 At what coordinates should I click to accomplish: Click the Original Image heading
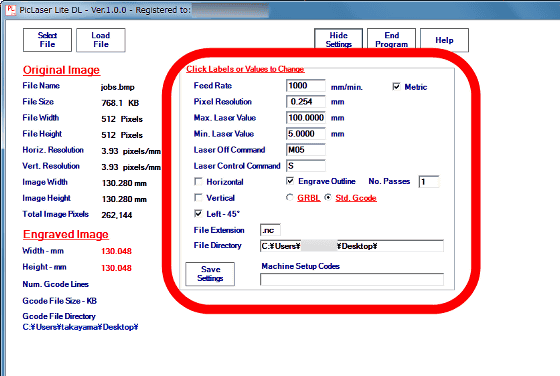[61, 70]
